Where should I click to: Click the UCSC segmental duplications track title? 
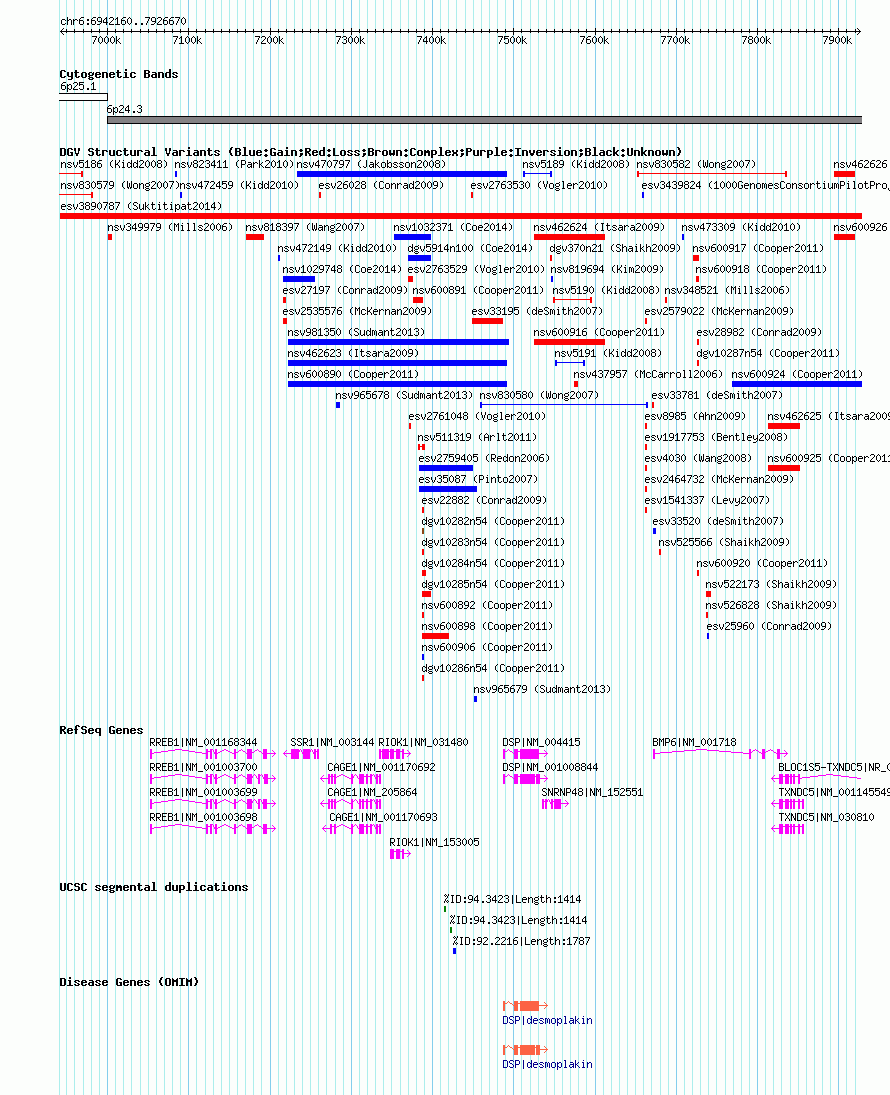[x=154, y=888]
